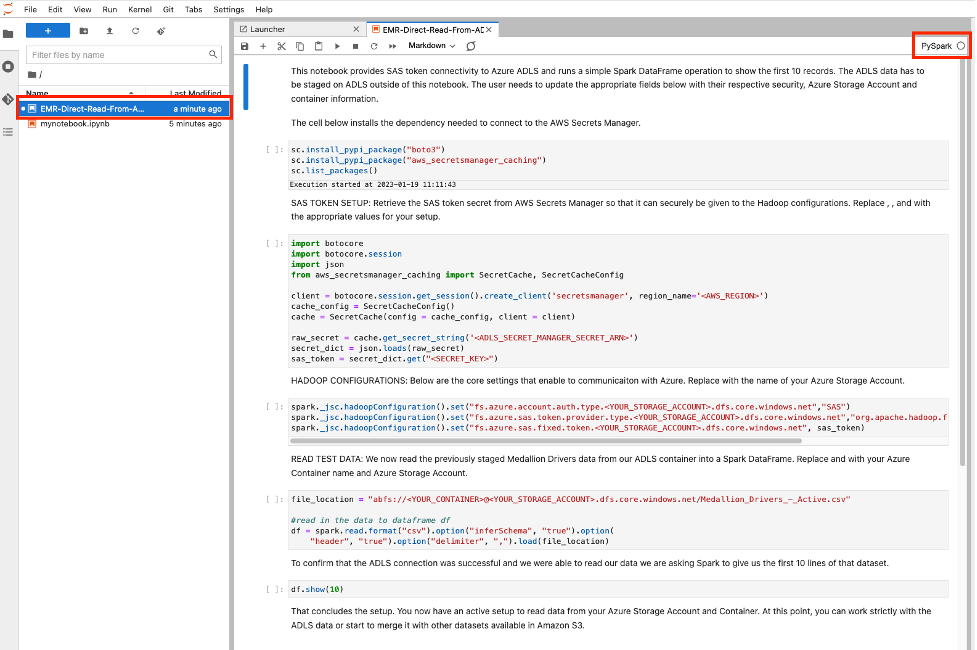The height and width of the screenshot is (650, 977).
Task: Interrupt the kernel with stop icon
Action: point(355,46)
